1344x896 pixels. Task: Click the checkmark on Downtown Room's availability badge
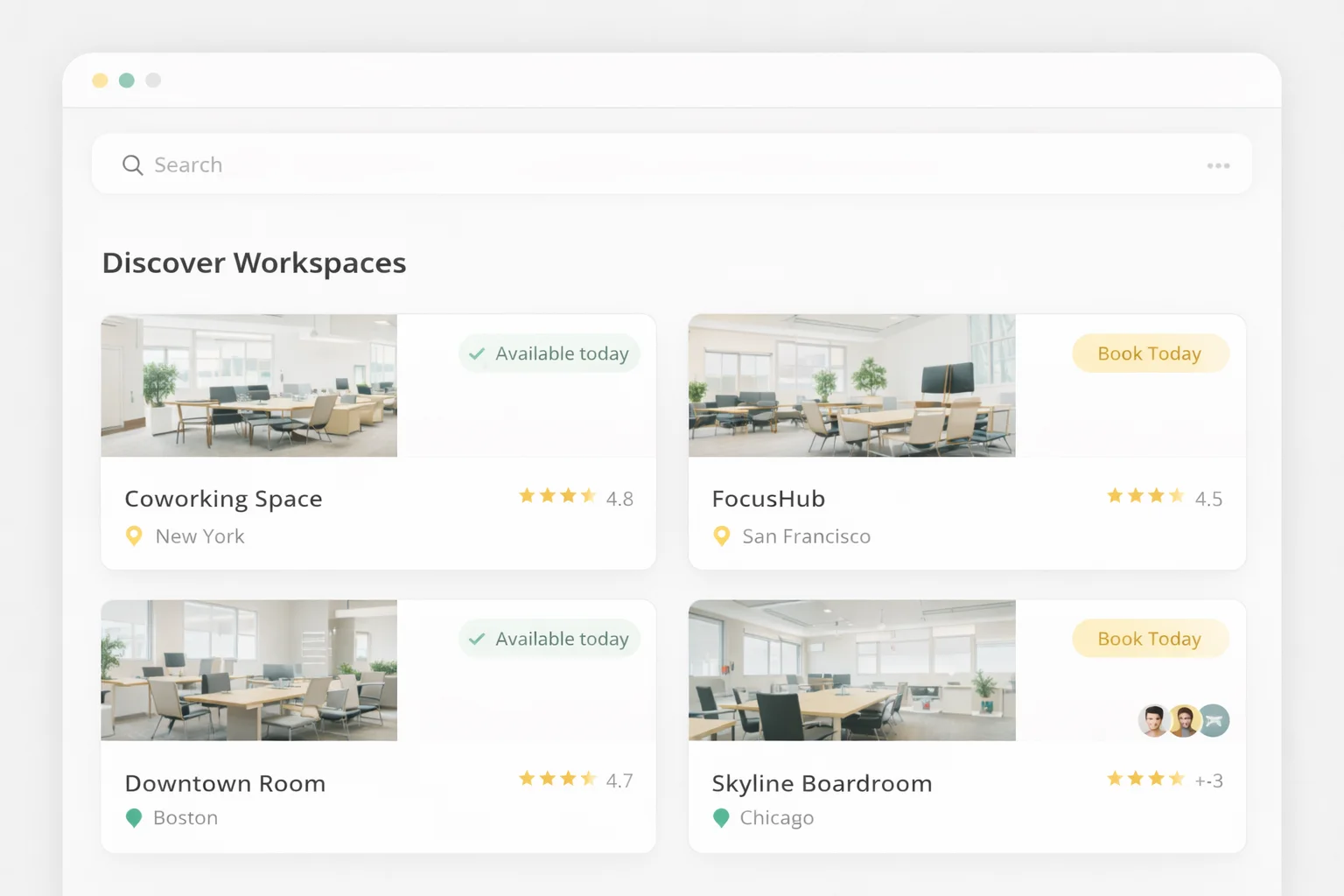477,639
